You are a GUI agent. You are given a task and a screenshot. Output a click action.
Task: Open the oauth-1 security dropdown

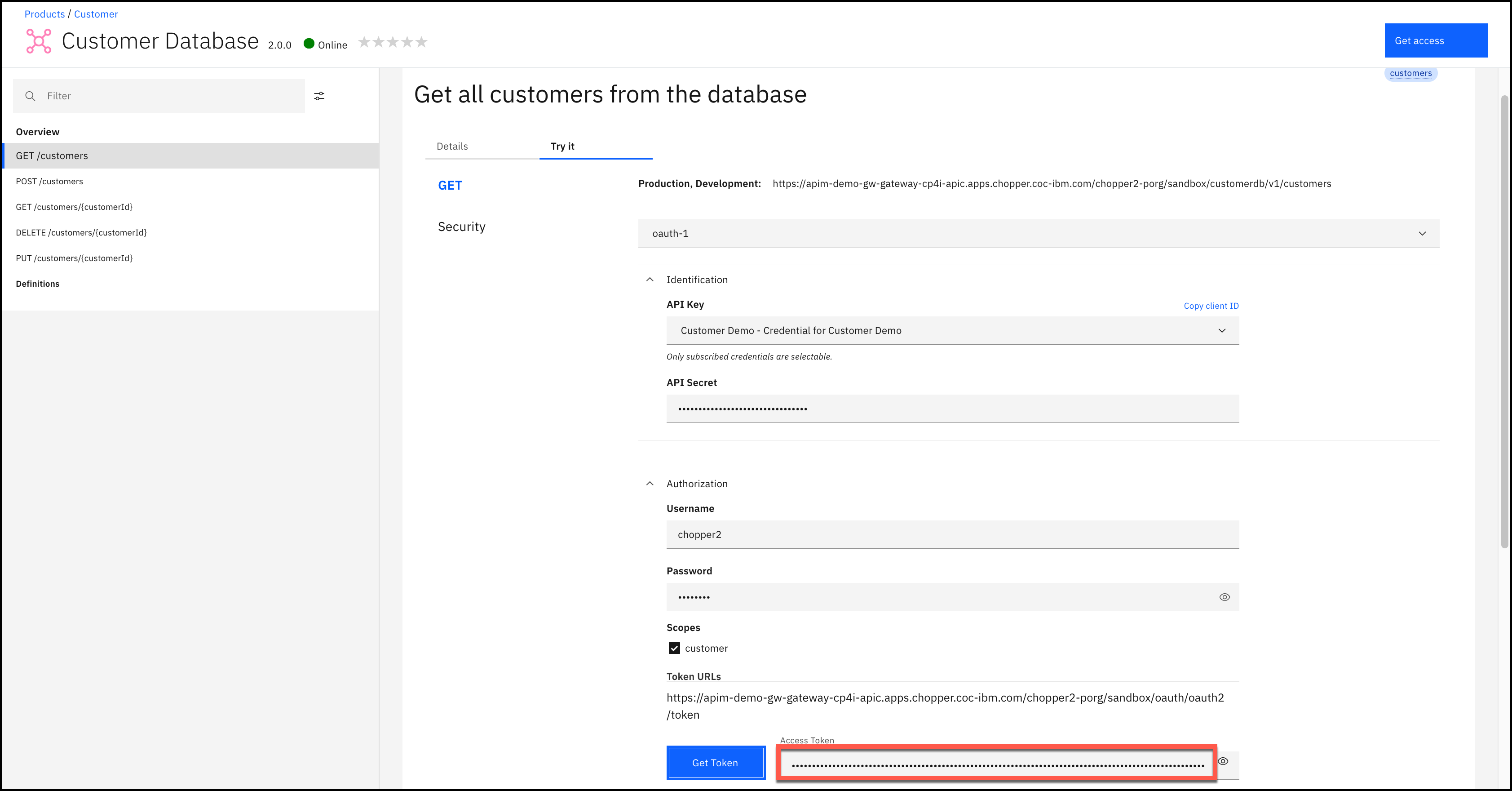coord(1039,234)
